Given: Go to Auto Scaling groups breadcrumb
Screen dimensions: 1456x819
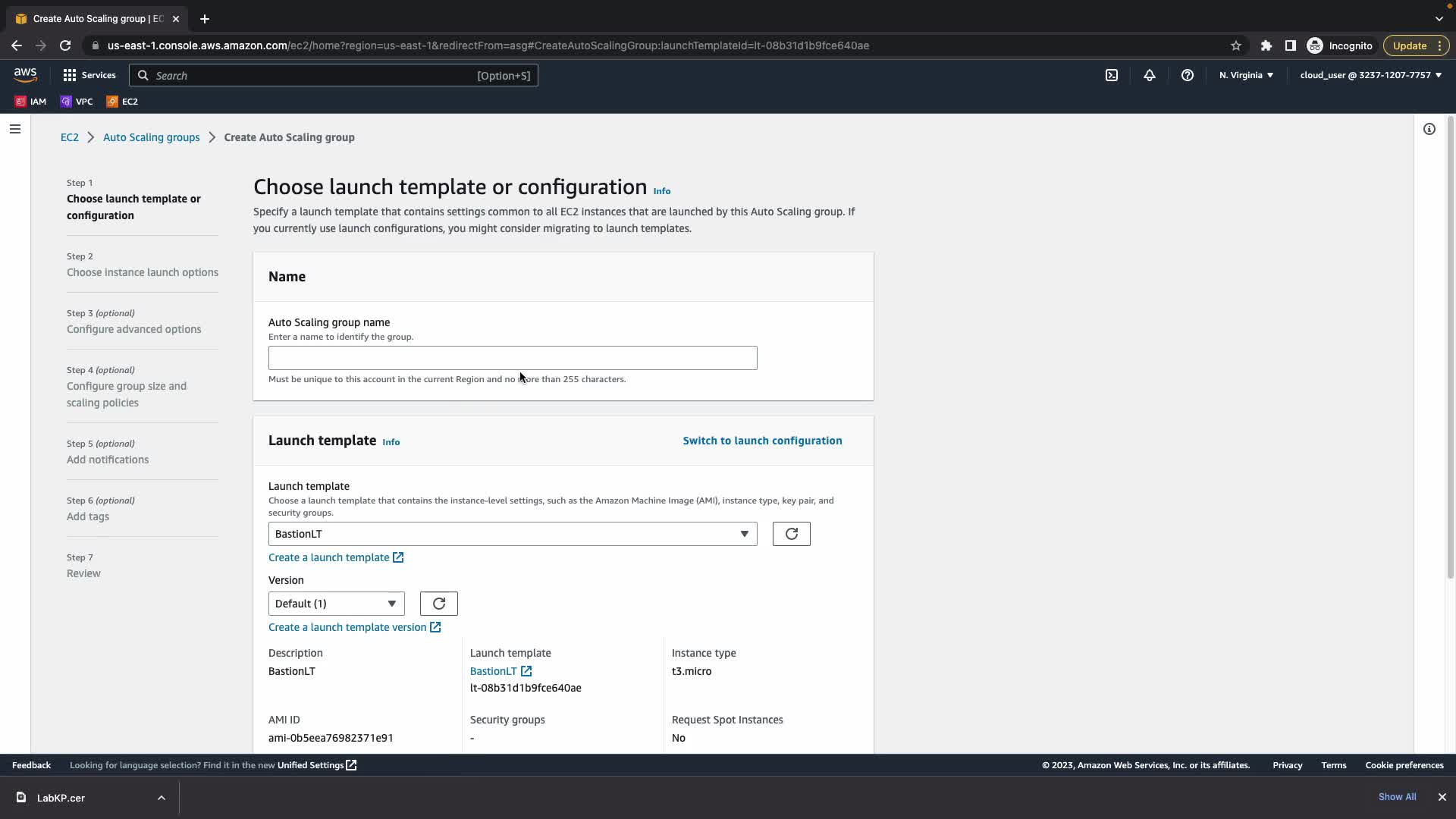Looking at the screenshot, I should click(151, 137).
